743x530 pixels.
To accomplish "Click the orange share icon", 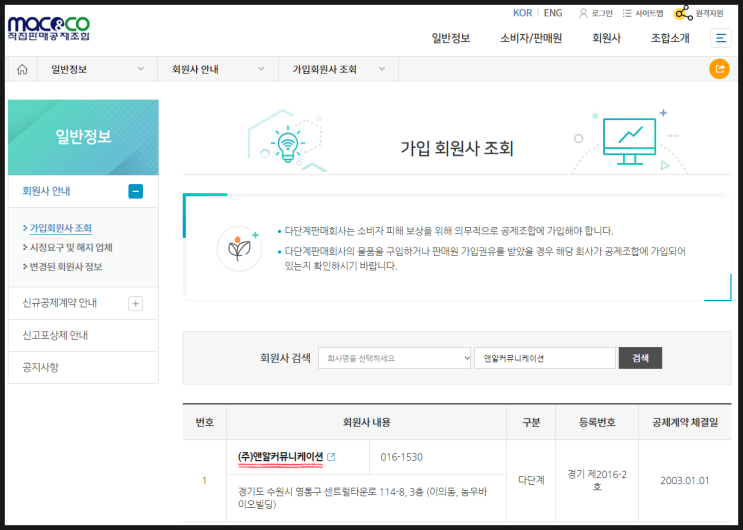I will pyautogui.click(x=719, y=69).
